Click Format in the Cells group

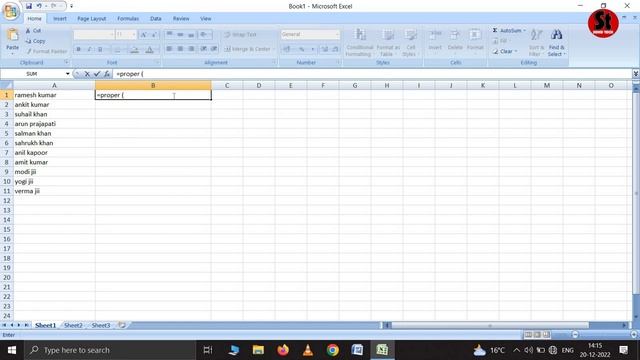[475, 40]
